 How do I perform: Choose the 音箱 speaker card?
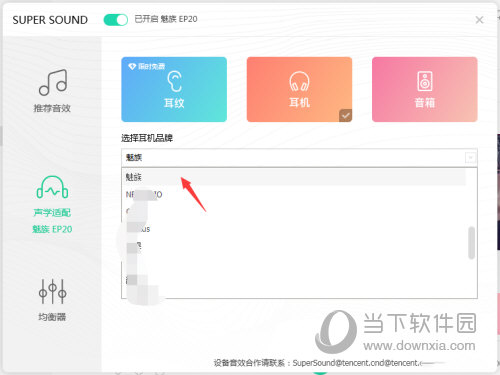(x=425, y=89)
